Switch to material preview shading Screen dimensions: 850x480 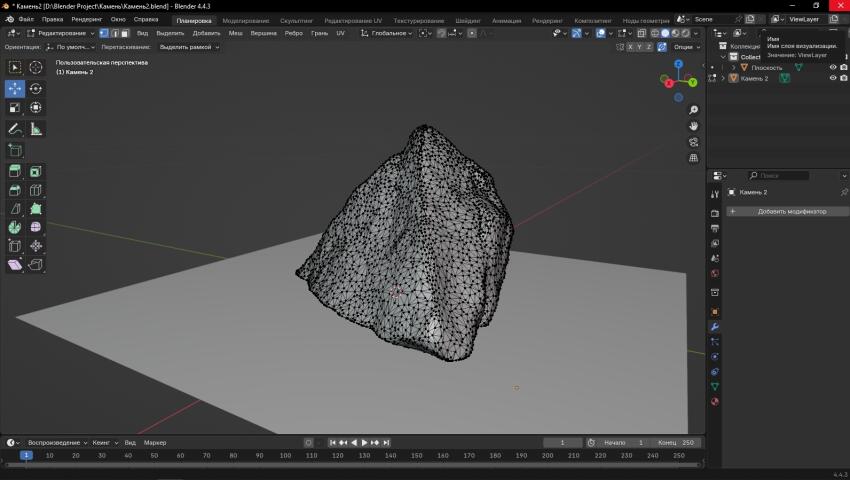[675, 33]
